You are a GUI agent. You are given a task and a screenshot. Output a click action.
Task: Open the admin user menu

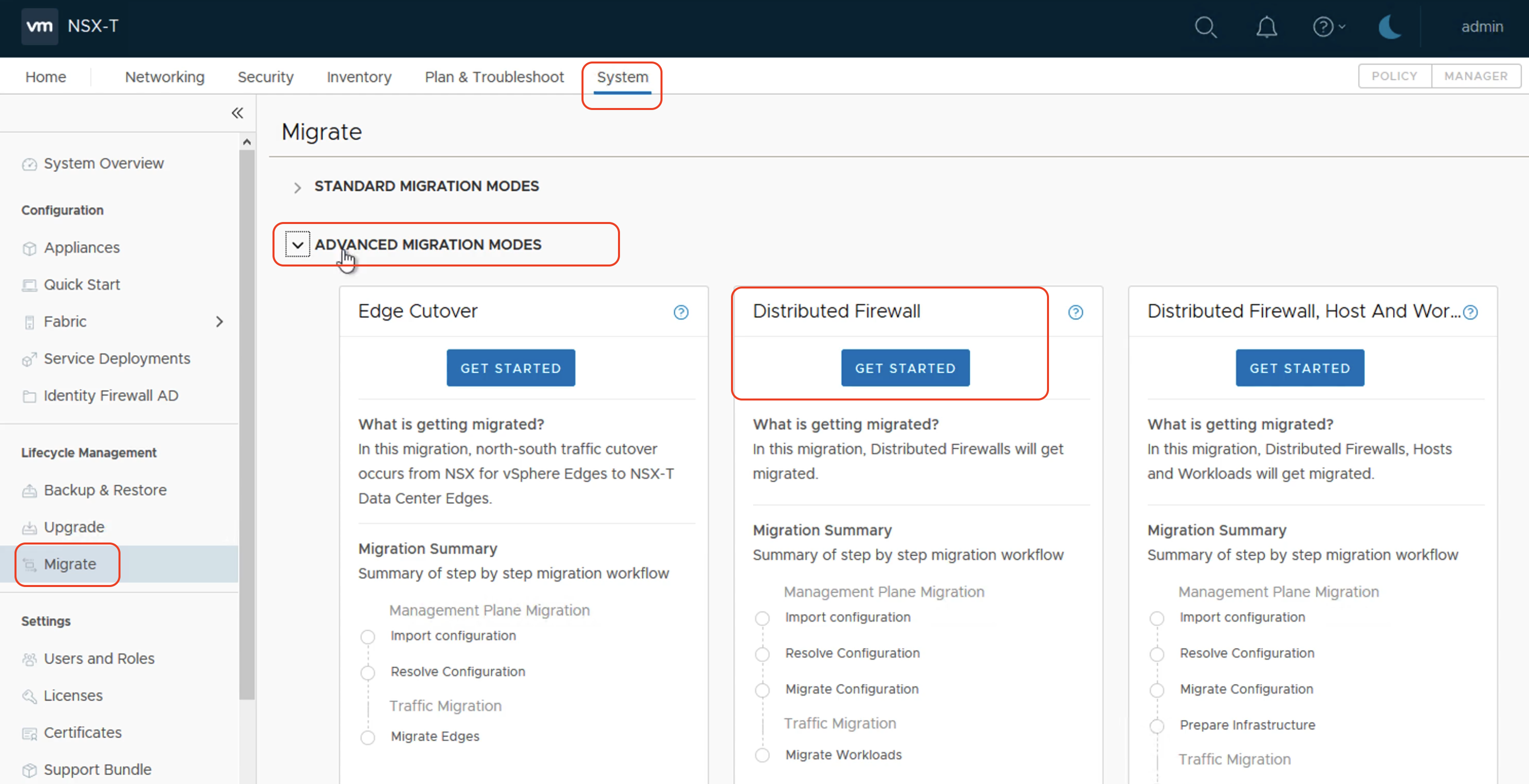point(1481,26)
